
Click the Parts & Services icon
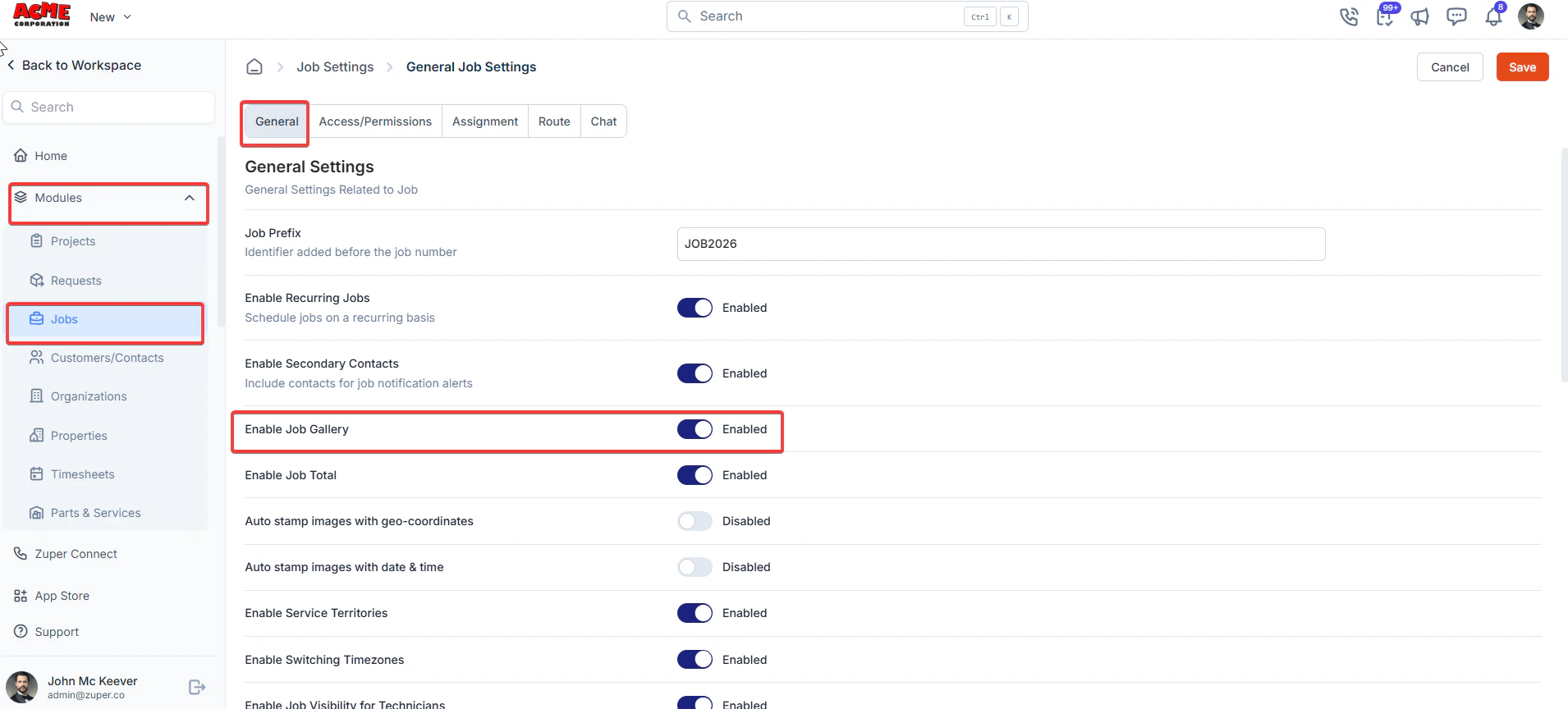(37, 512)
